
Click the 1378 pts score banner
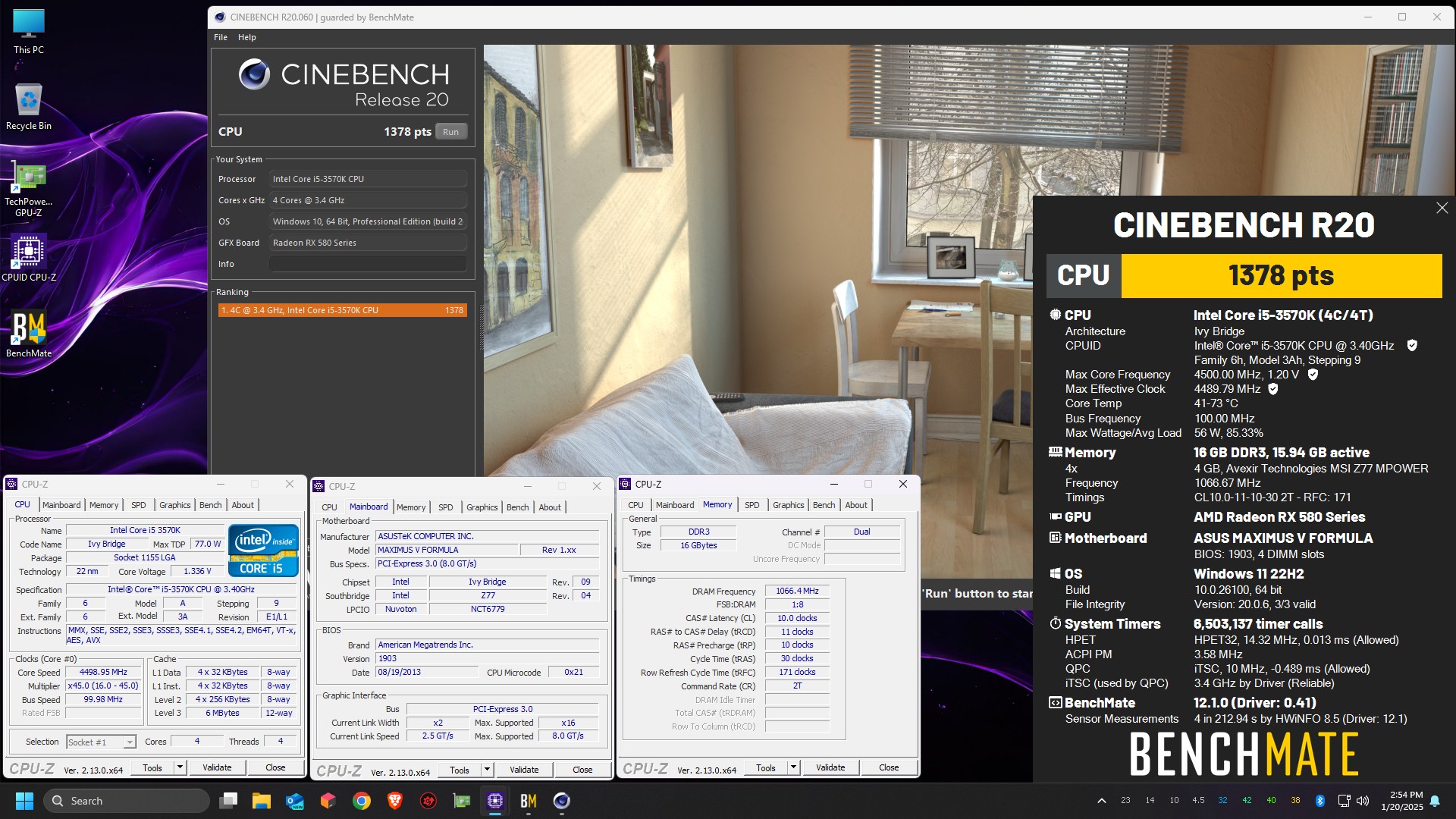[1282, 275]
